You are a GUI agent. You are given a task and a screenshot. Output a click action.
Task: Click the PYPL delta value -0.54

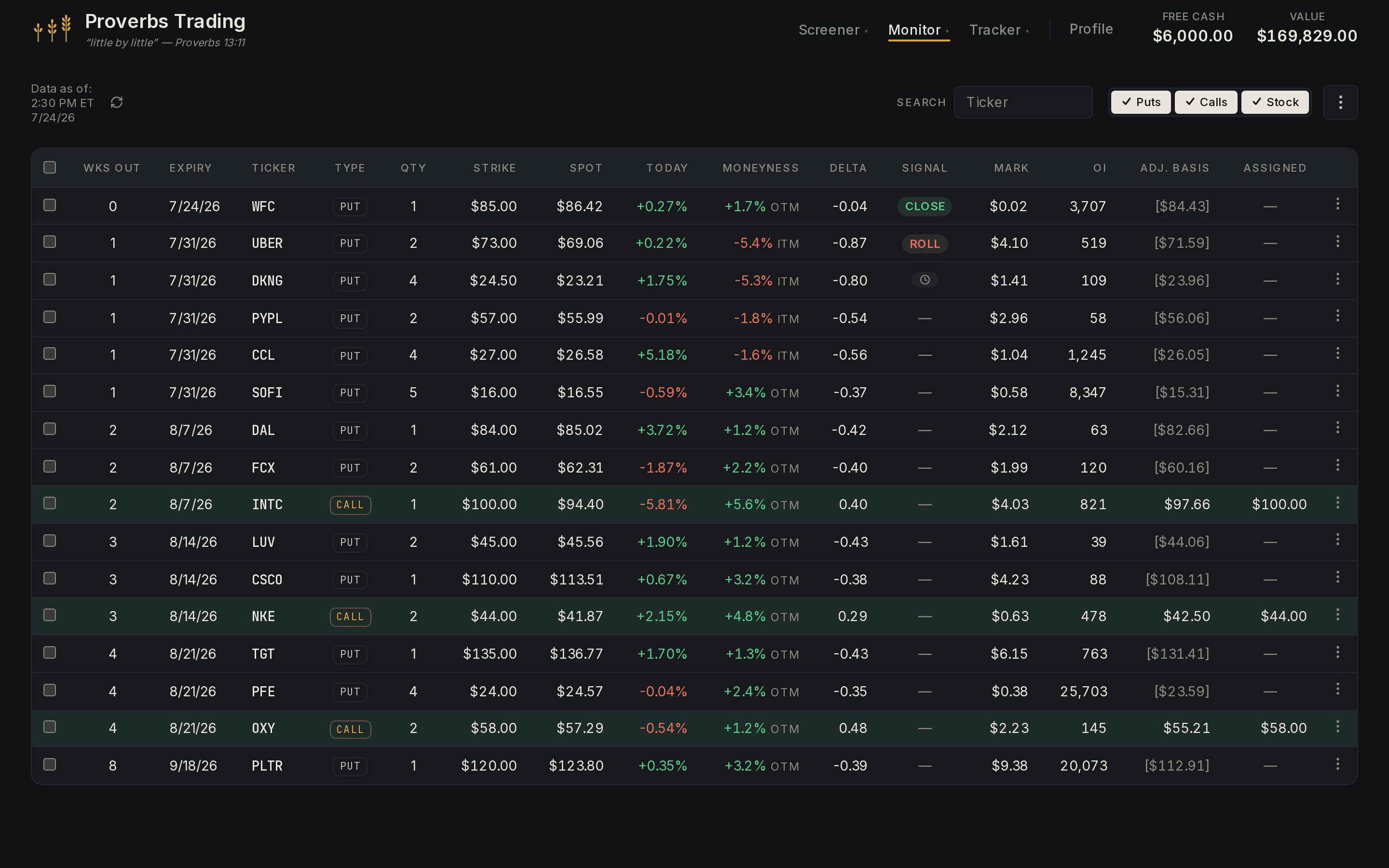[x=849, y=318]
